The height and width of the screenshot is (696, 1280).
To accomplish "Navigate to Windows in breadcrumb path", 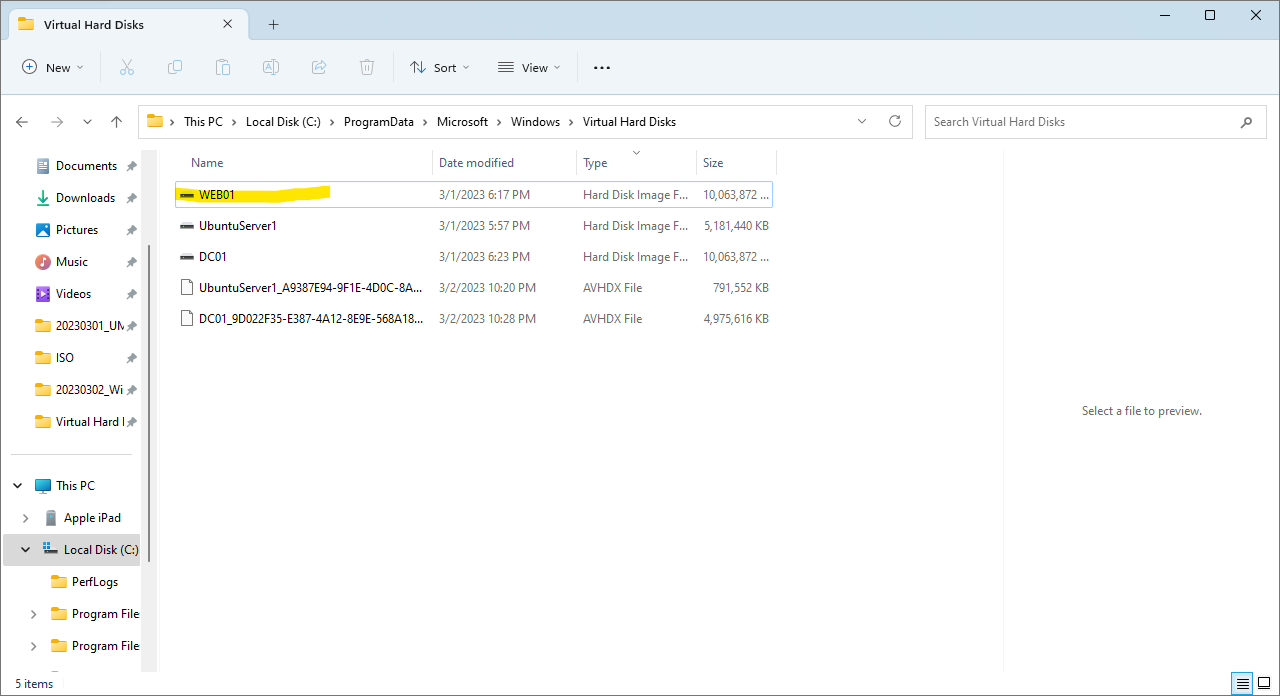I will click(x=535, y=122).
